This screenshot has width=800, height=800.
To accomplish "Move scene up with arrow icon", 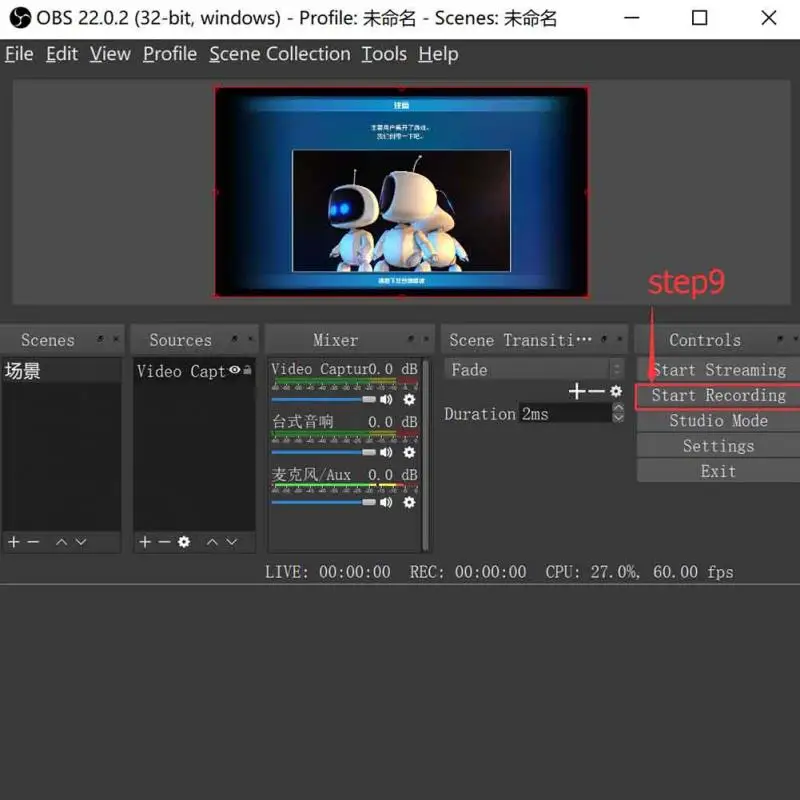I will click(61, 541).
